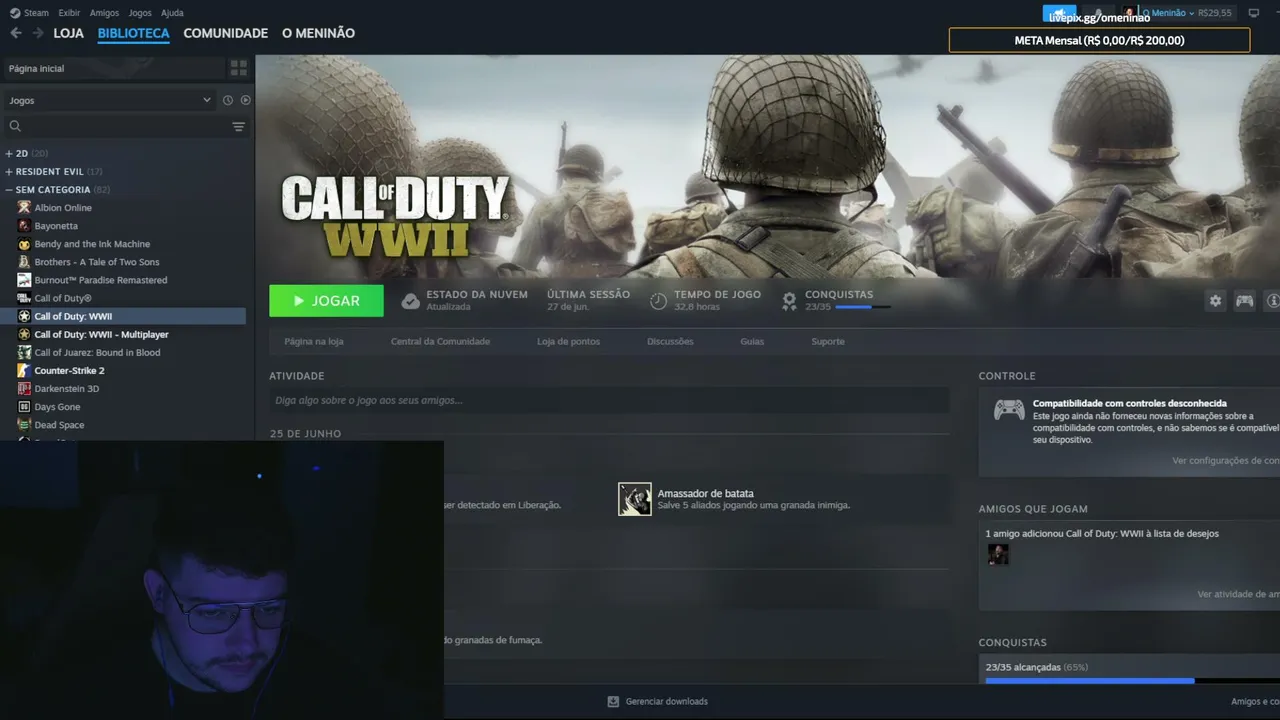Open Loja de pontos link
This screenshot has width=1280, height=720.
[569, 341]
